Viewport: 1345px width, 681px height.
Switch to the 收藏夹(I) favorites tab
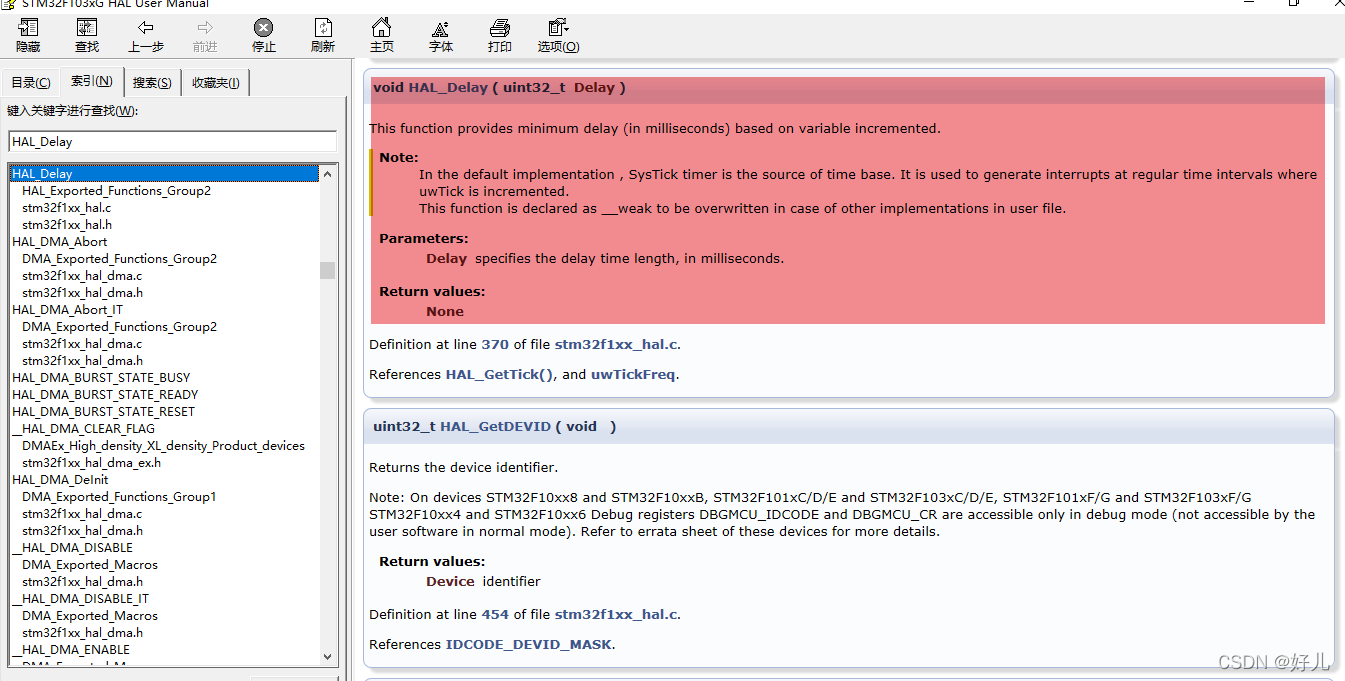pos(215,82)
